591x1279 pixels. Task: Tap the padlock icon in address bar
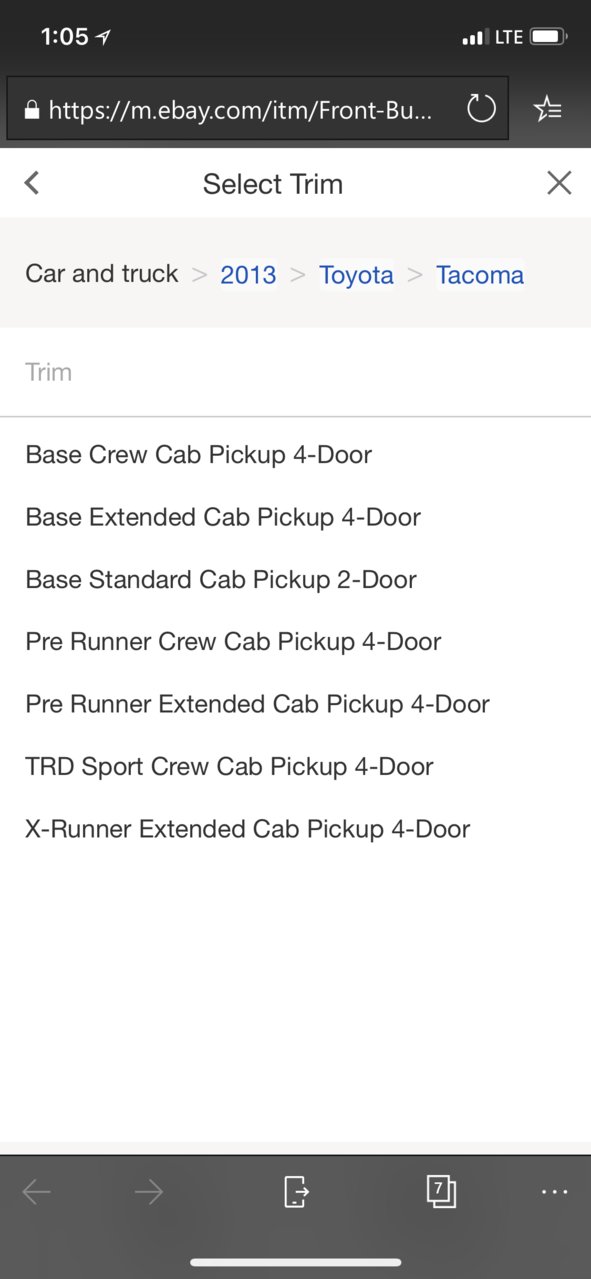pos(32,110)
